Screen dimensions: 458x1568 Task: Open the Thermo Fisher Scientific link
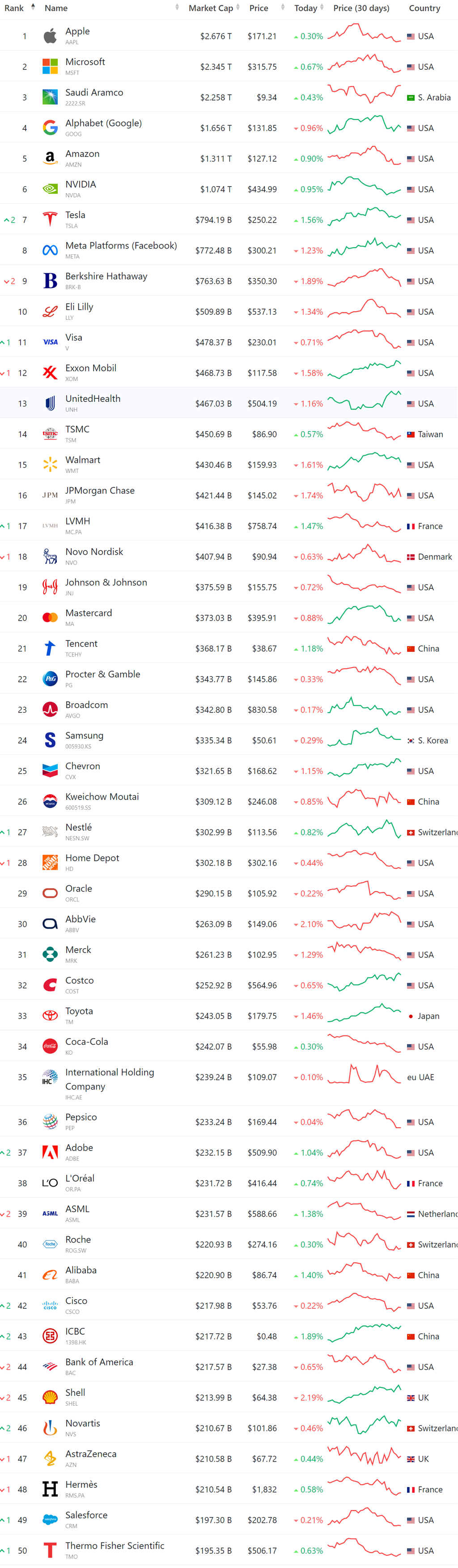[114, 1546]
